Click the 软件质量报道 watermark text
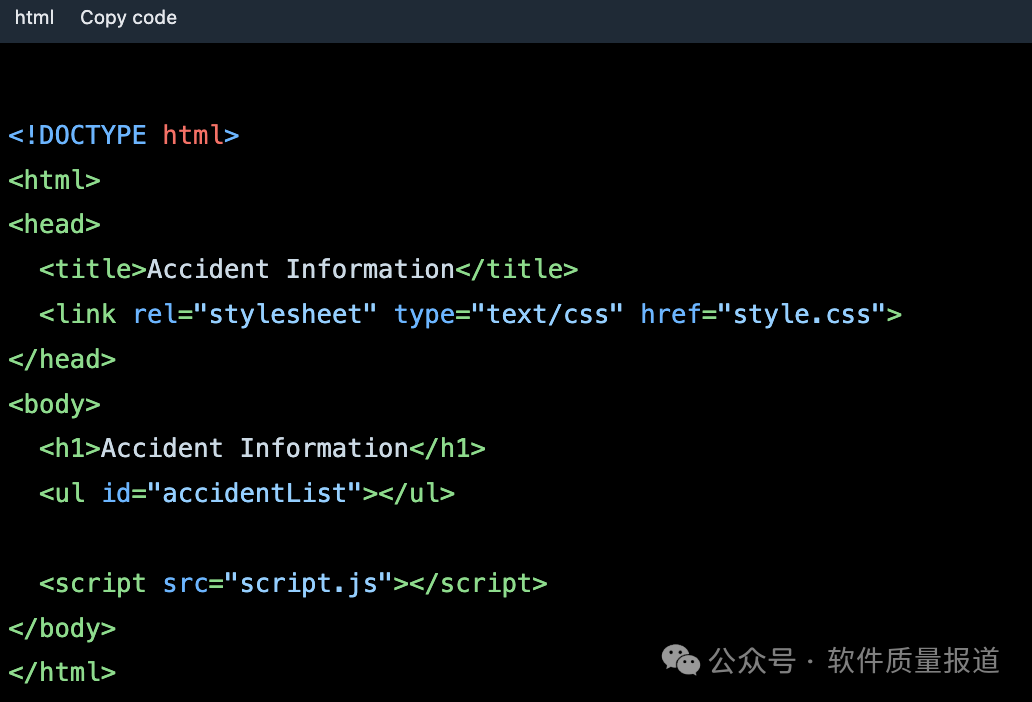 coord(913,660)
